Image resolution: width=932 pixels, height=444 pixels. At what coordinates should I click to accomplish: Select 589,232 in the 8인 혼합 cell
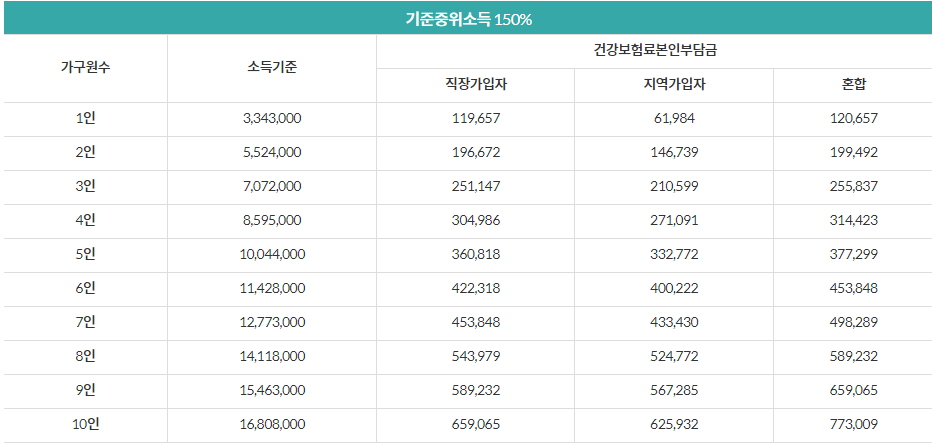pos(854,355)
